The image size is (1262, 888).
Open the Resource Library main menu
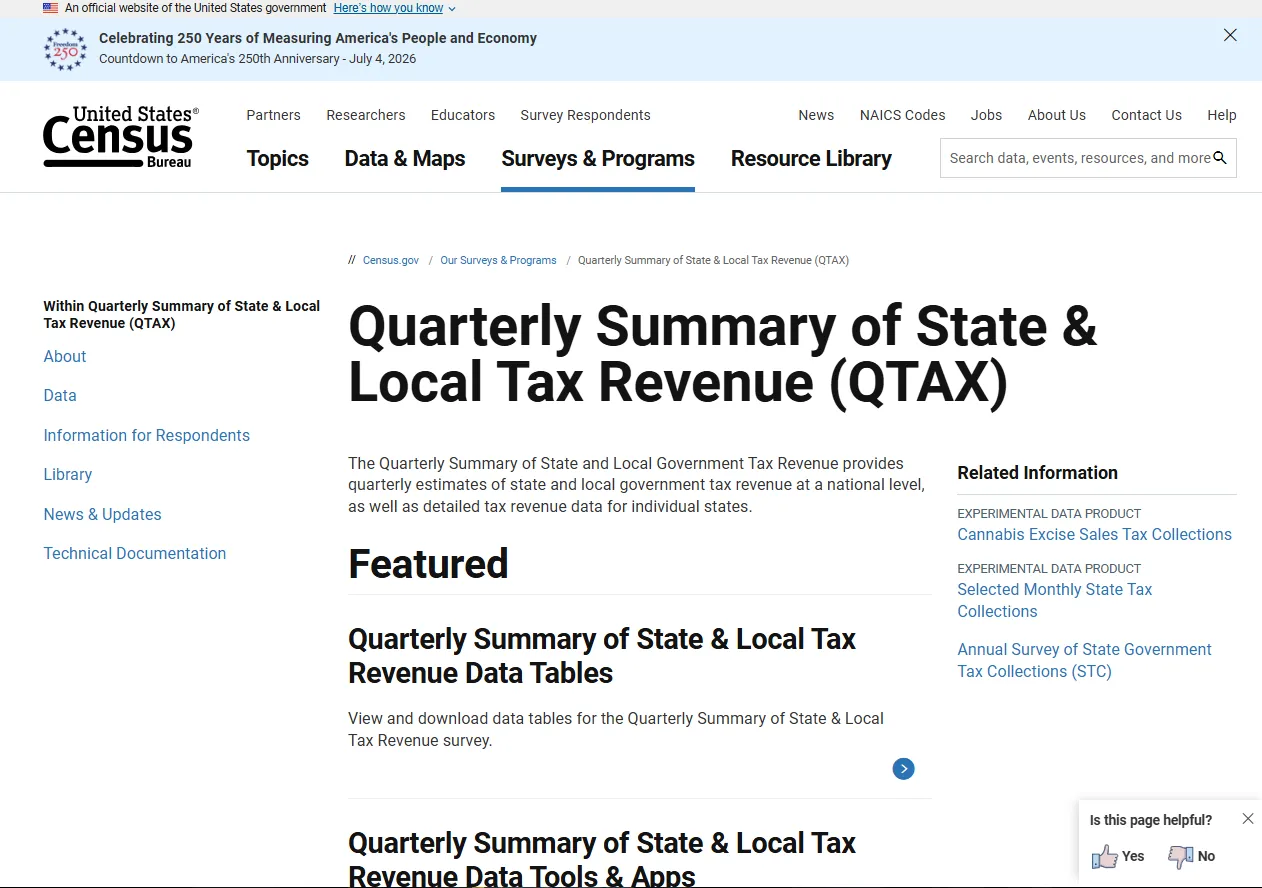coord(811,158)
